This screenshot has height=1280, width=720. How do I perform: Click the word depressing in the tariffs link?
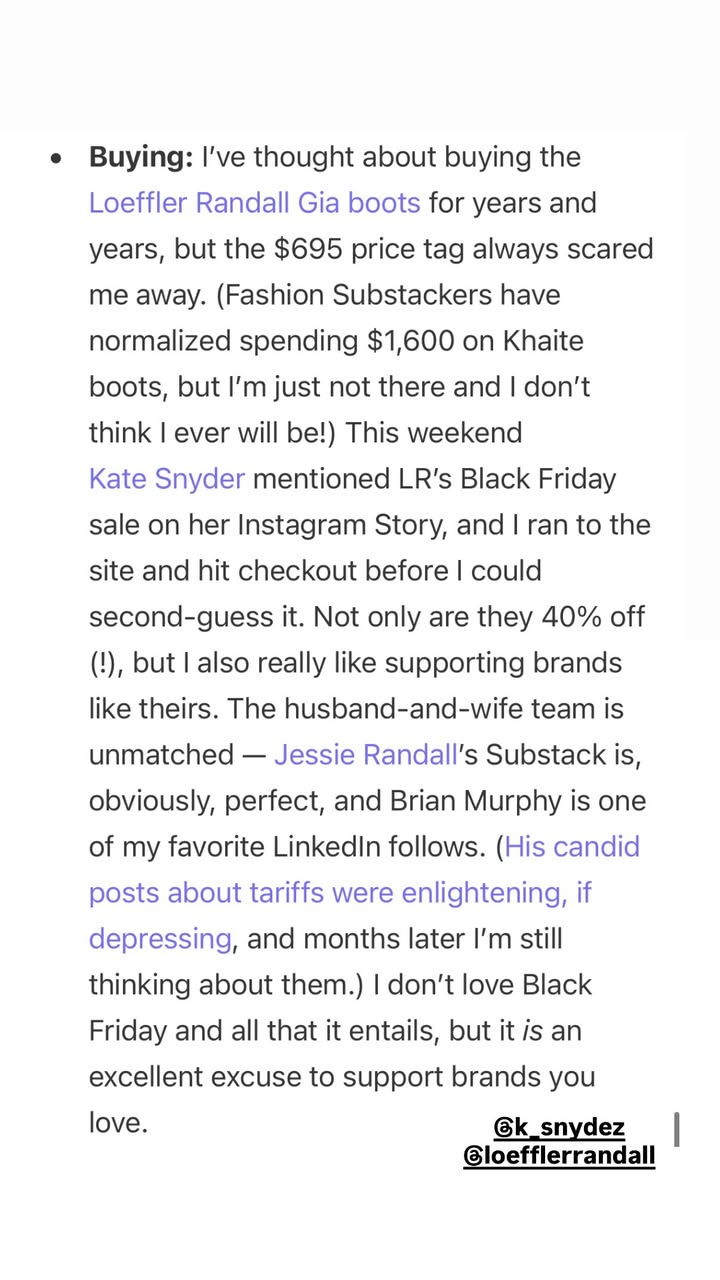pos(160,939)
